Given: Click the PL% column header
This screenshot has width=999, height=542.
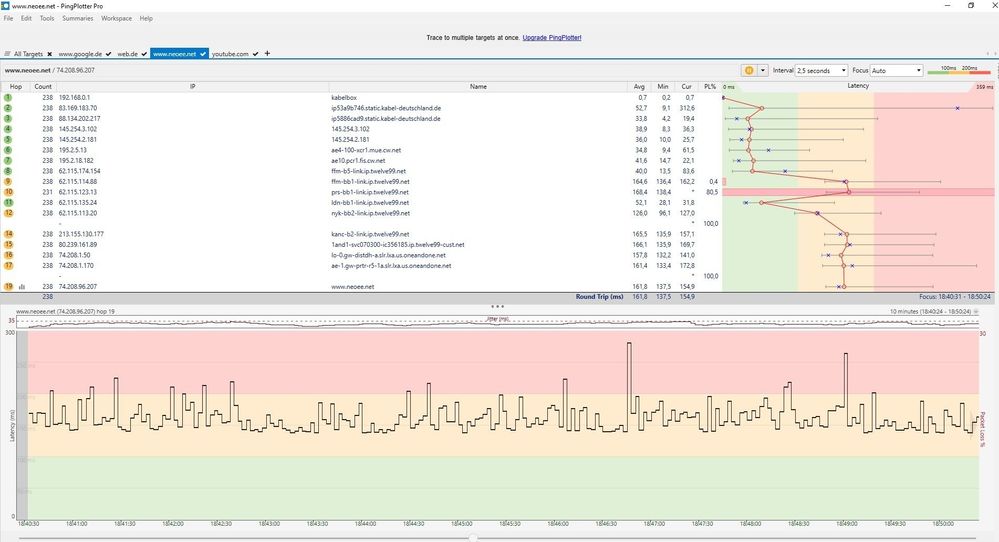Looking at the screenshot, I should pyautogui.click(x=710, y=87).
